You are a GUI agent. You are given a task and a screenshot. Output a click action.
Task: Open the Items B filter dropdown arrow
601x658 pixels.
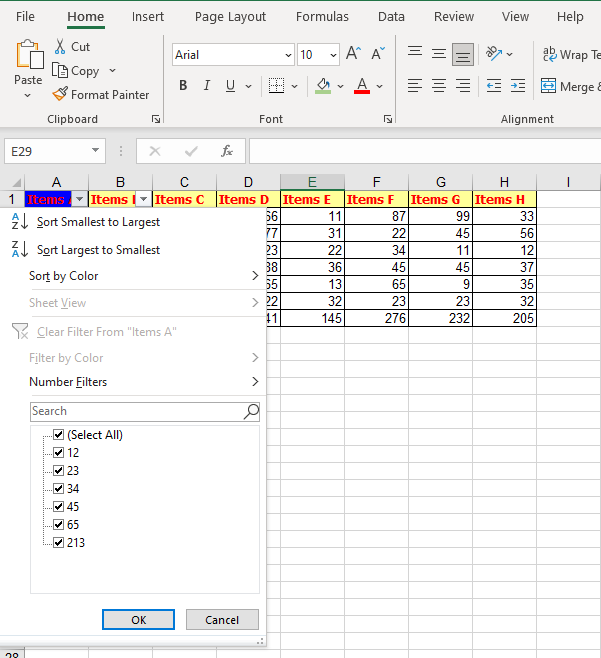(142, 199)
